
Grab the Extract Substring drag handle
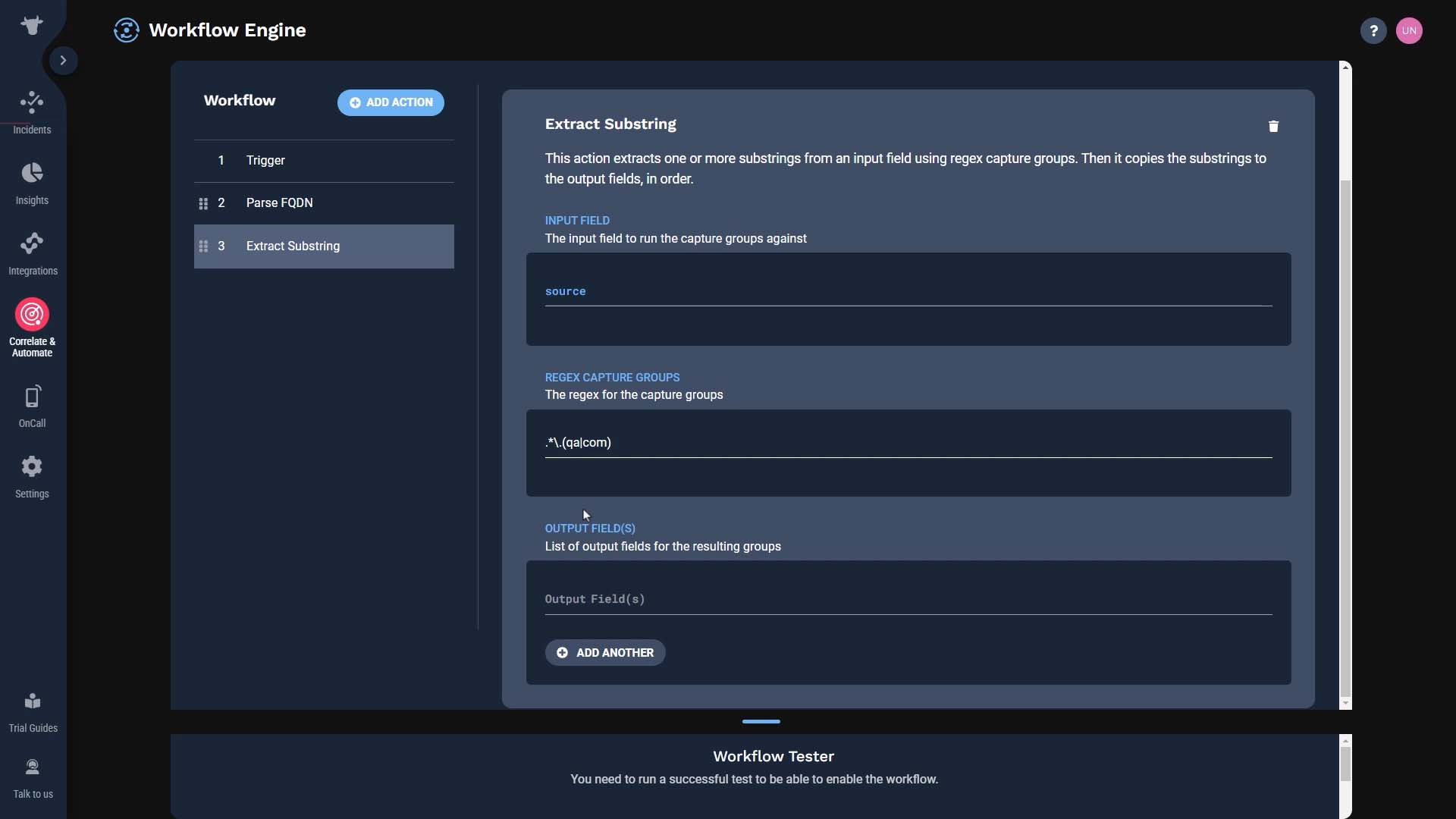click(x=203, y=246)
